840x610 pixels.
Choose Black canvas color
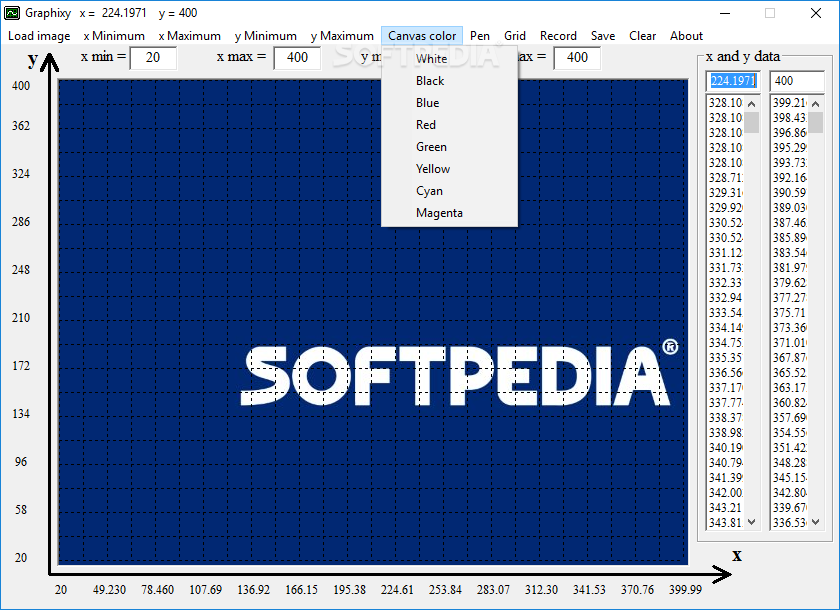tap(449, 81)
